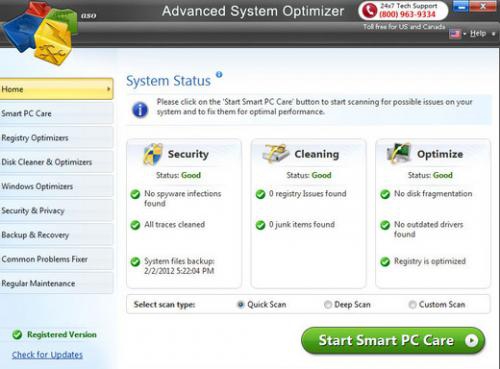Image resolution: width=500 pixels, height=369 pixels.
Task: Open the Home sidebar tab
Action: (56, 89)
